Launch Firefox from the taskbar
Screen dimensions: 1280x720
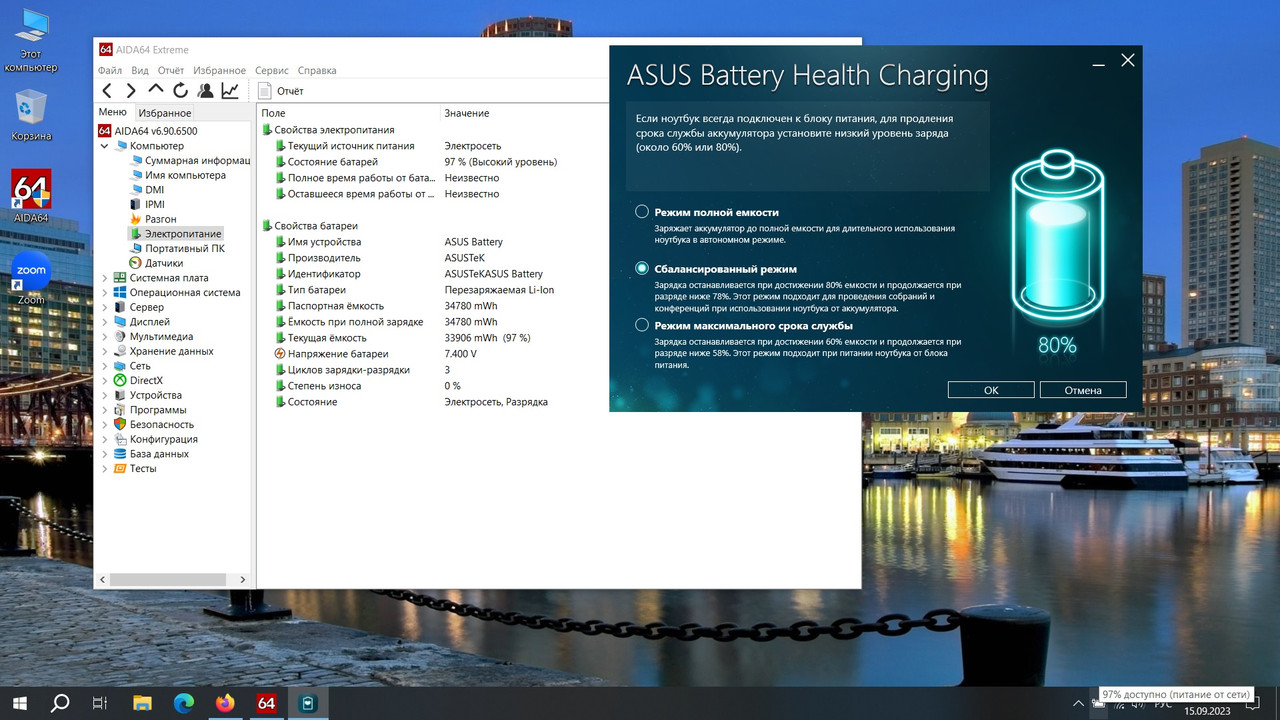(224, 703)
